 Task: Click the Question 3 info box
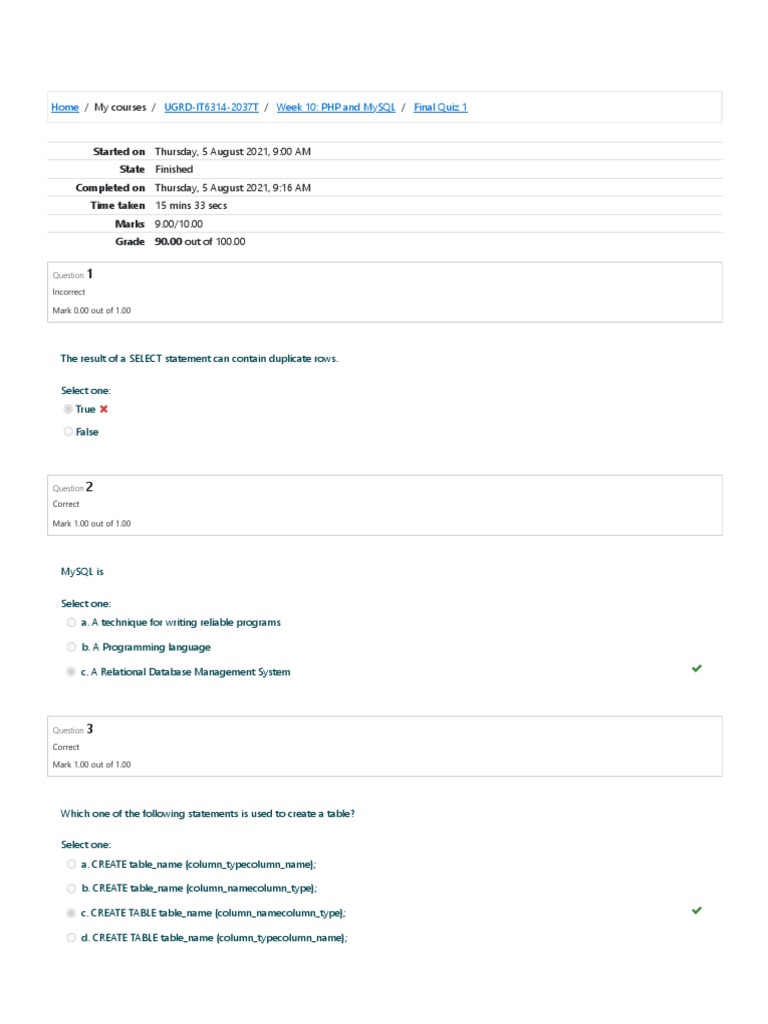coord(385,747)
